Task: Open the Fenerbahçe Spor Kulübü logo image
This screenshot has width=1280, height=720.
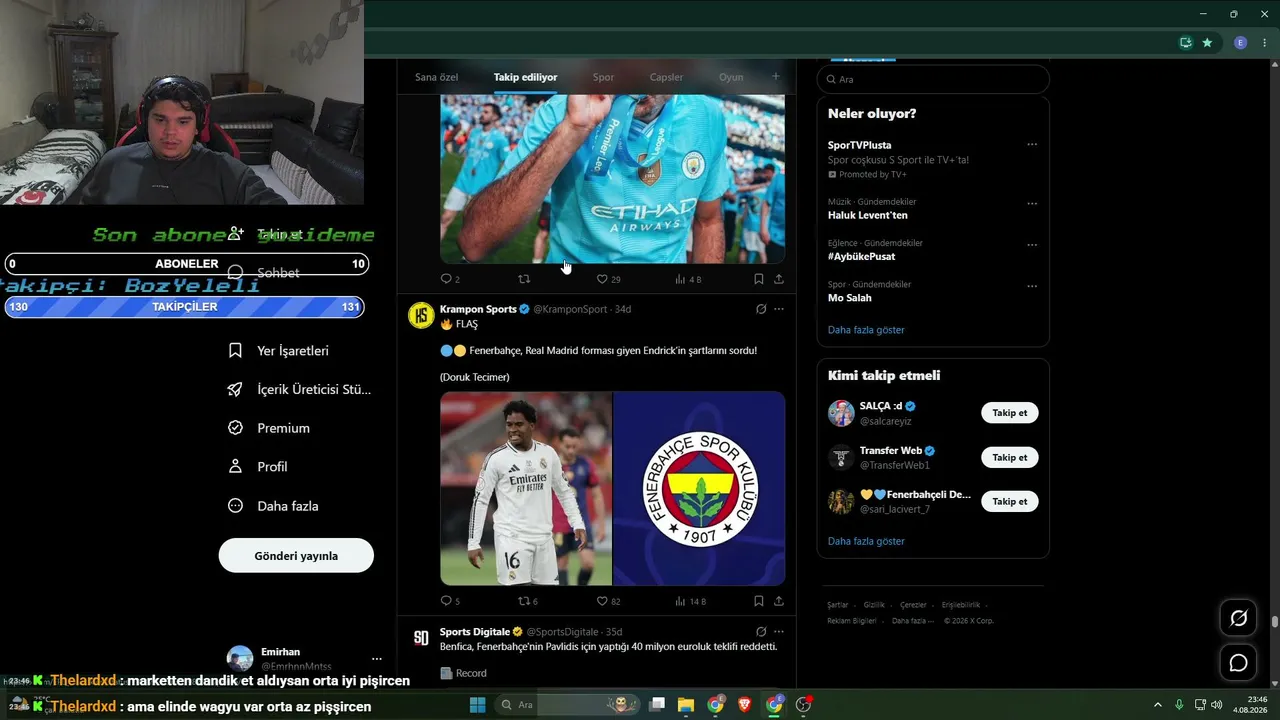Action: point(699,488)
